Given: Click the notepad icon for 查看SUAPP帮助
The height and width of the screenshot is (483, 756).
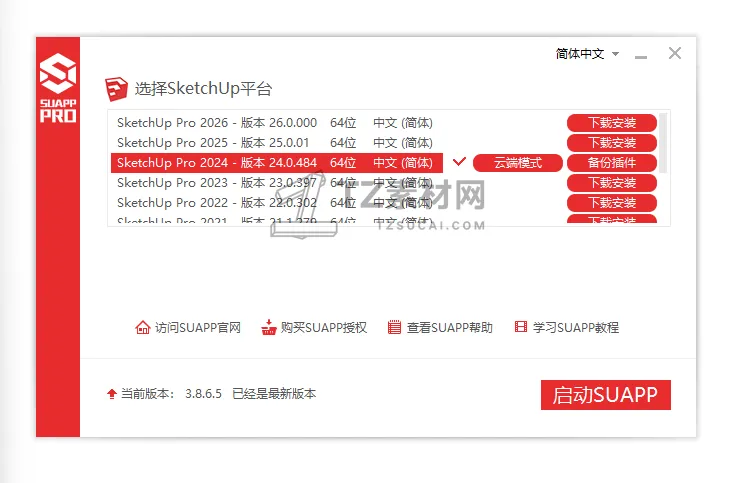Looking at the screenshot, I should click(394, 327).
